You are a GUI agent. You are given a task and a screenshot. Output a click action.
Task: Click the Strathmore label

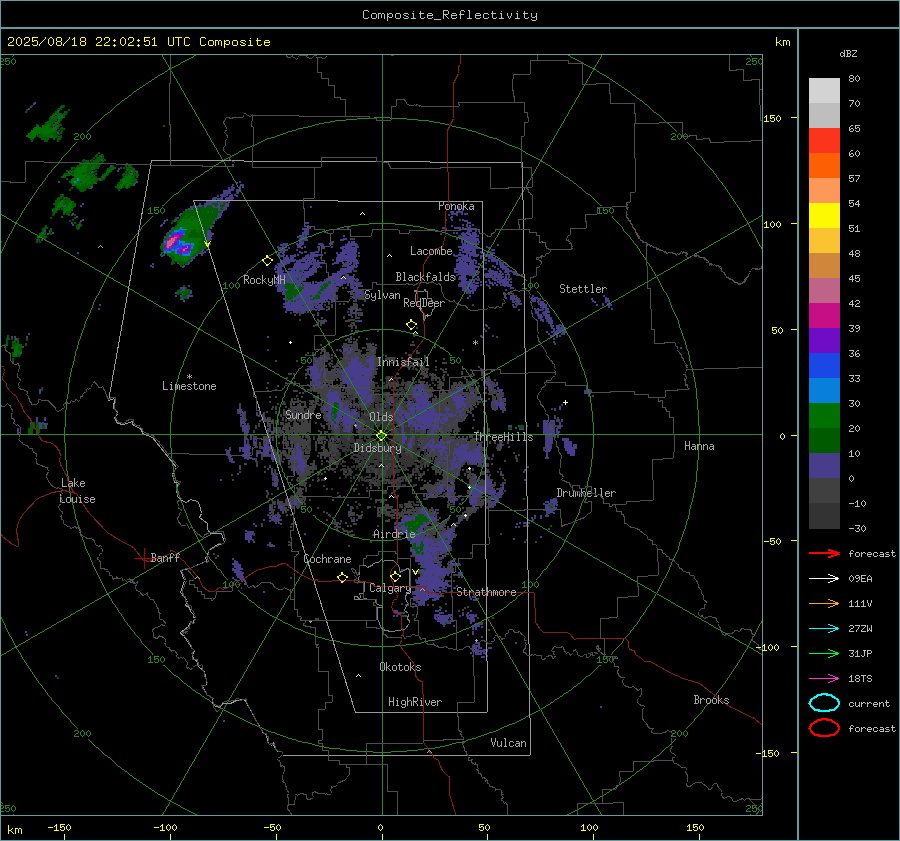pos(486,592)
